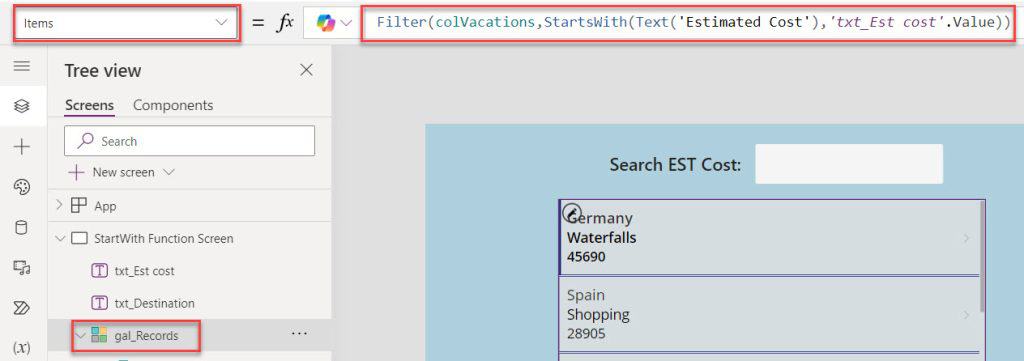Open Spain row's next arrow

tap(967, 316)
